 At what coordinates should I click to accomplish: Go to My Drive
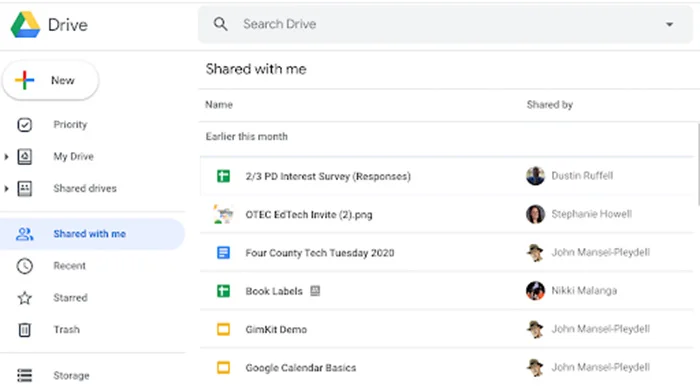coord(74,157)
